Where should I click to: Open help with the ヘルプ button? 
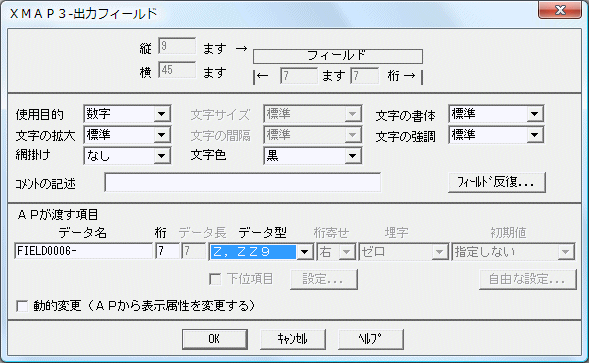(x=371, y=339)
